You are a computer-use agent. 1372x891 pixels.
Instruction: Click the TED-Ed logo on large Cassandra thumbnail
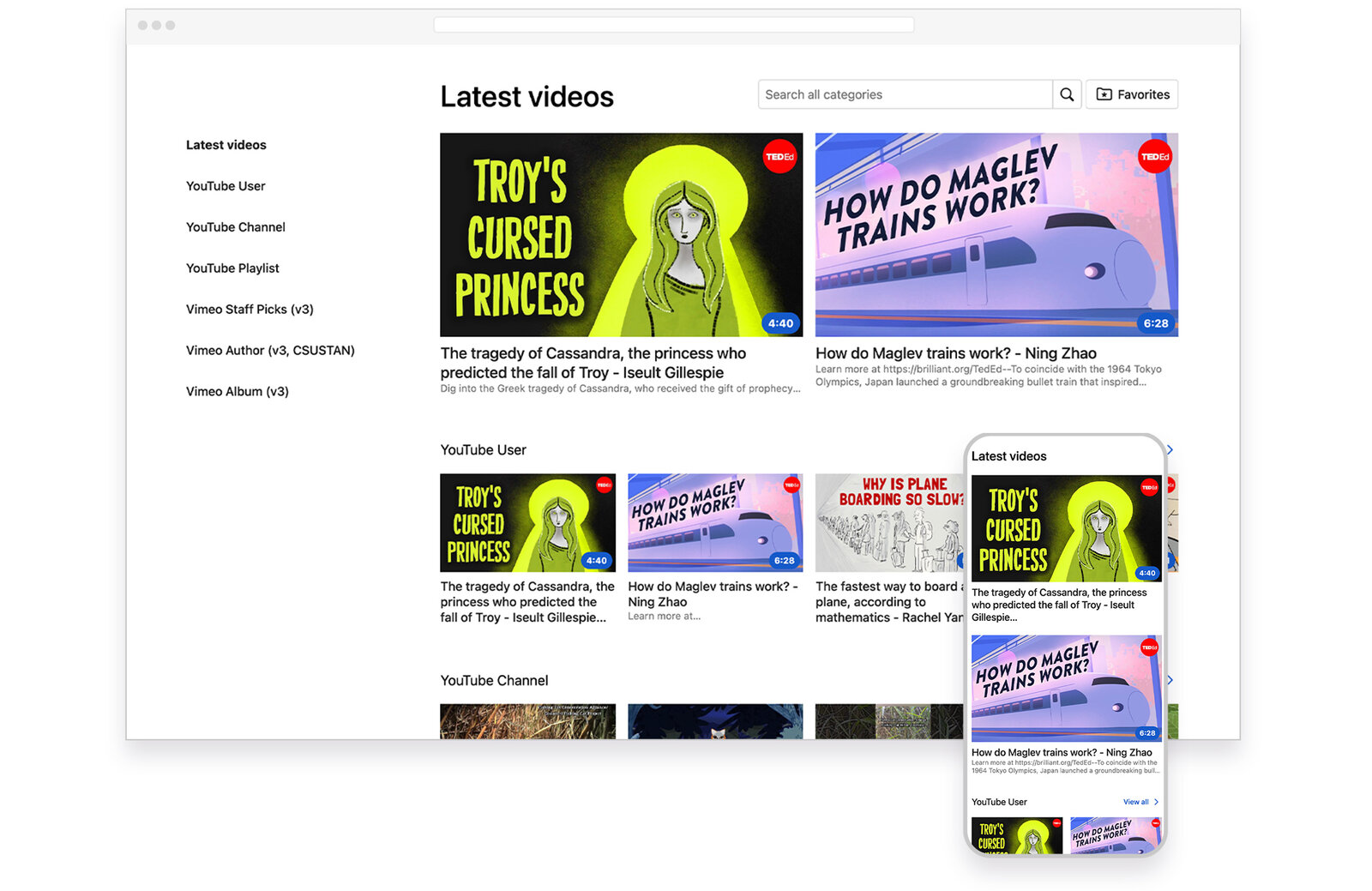(x=779, y=157)
